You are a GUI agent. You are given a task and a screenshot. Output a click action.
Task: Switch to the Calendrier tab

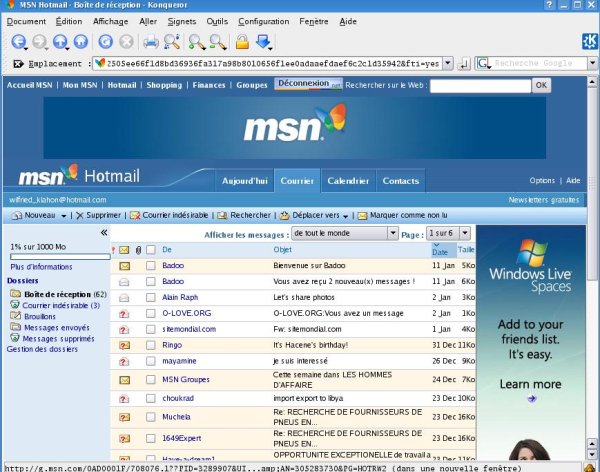tap(348, 181)
